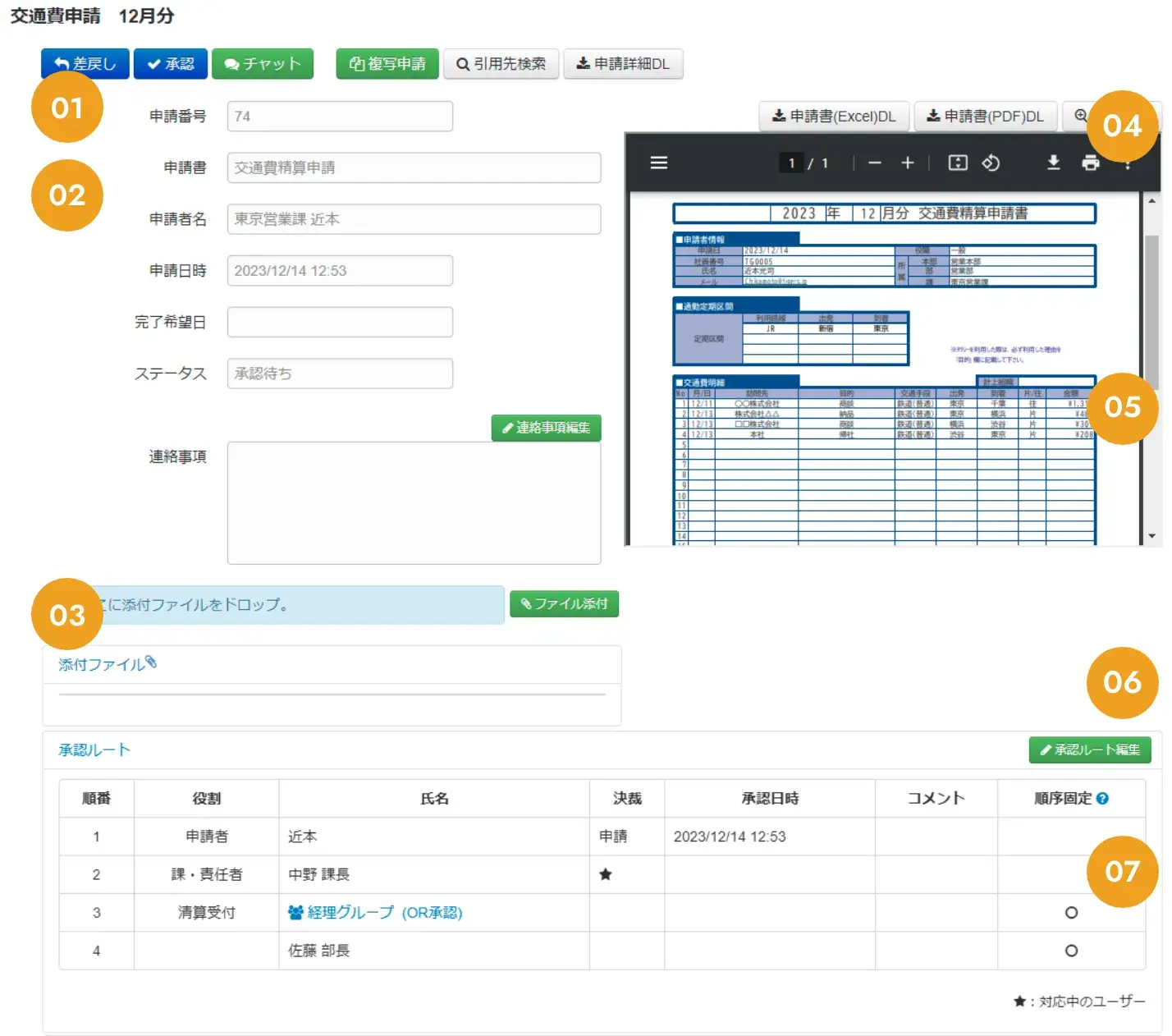Click the 複写申請 copy application button

[387, 64]
